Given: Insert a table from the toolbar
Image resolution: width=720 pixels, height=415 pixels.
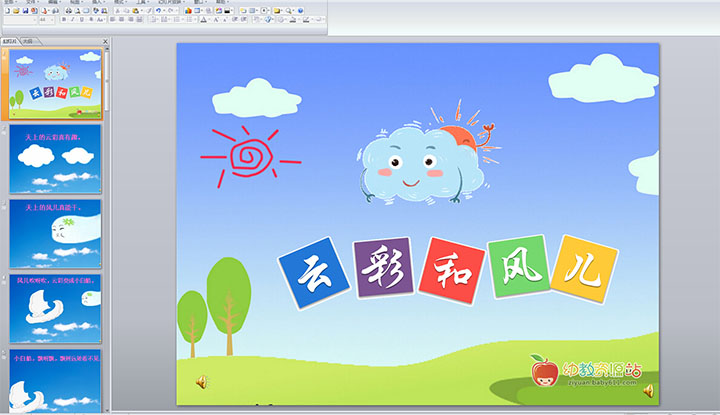Looking at the screenshot, I should pos(197,11).
